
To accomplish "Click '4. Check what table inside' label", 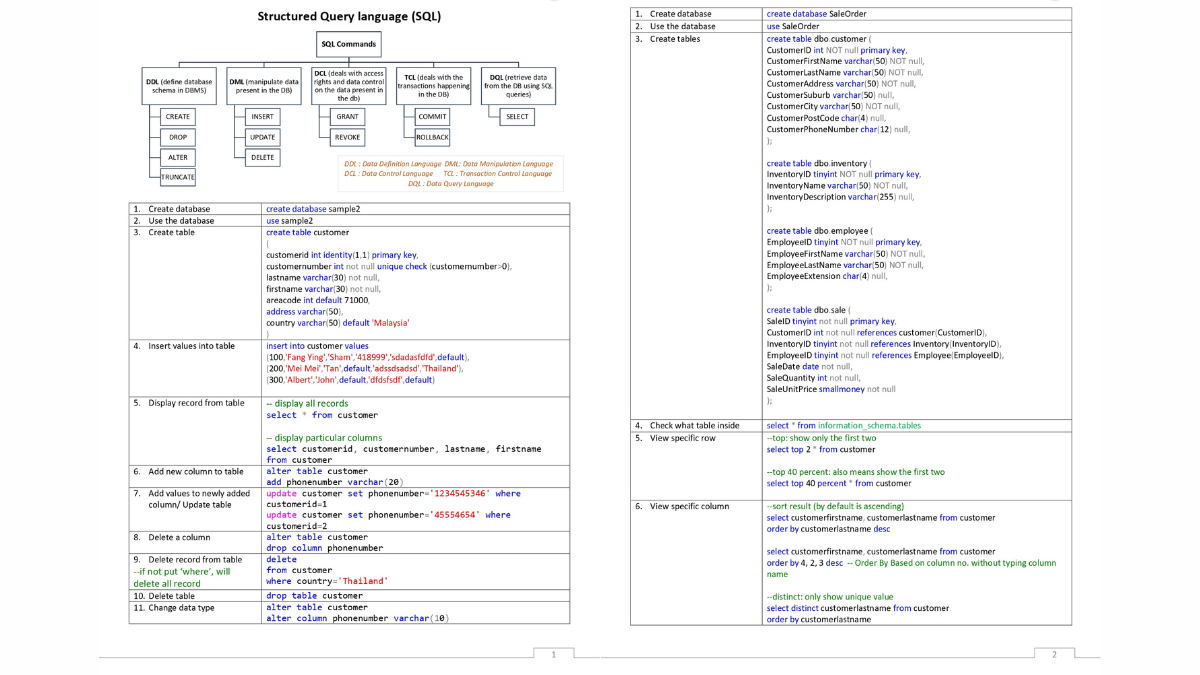I will point(687,426).
